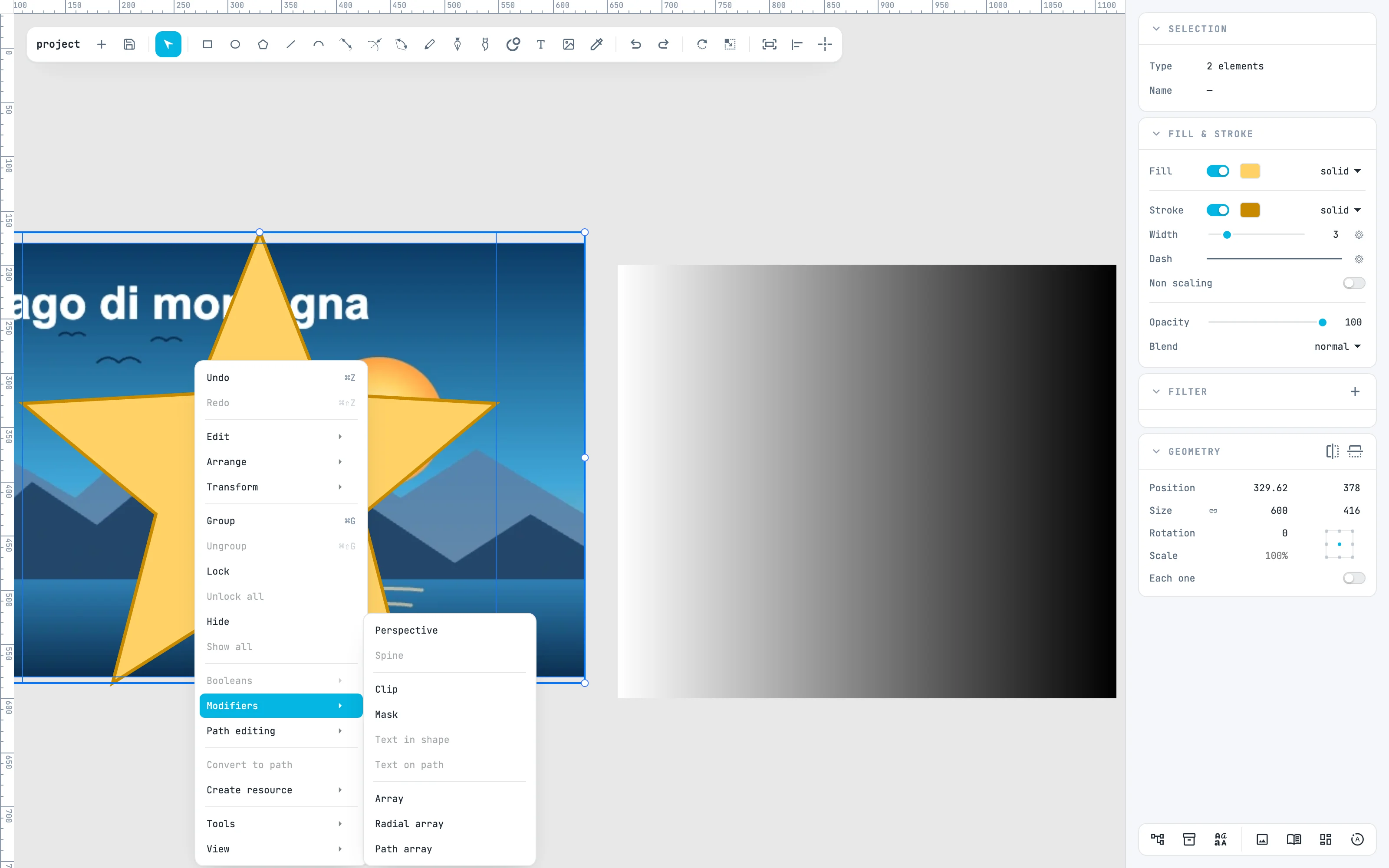
Task: Click the Undo arrow in toolbar
Action: 635,44
